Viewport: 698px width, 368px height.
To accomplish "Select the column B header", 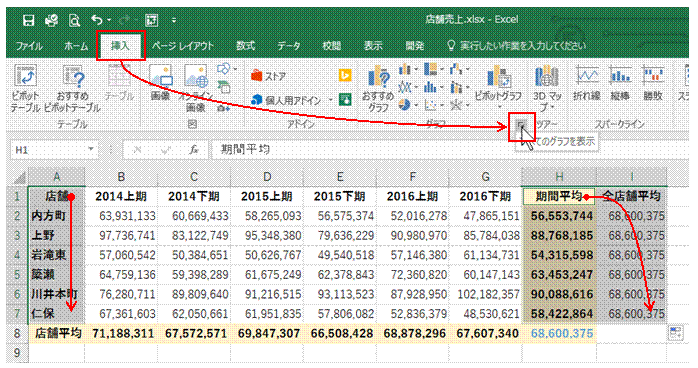I will point(121,177).
